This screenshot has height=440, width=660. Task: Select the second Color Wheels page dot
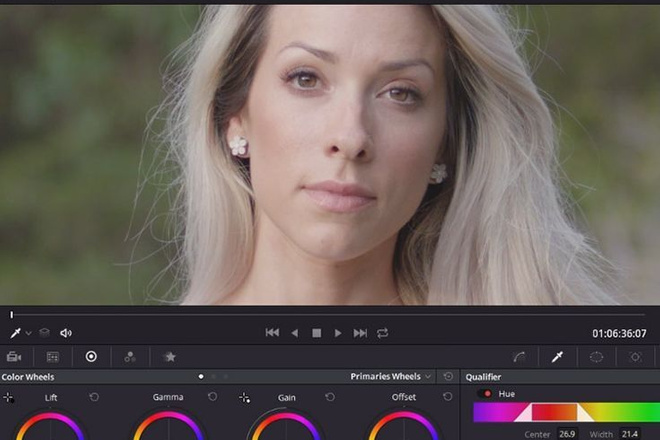tap(214, 376)
